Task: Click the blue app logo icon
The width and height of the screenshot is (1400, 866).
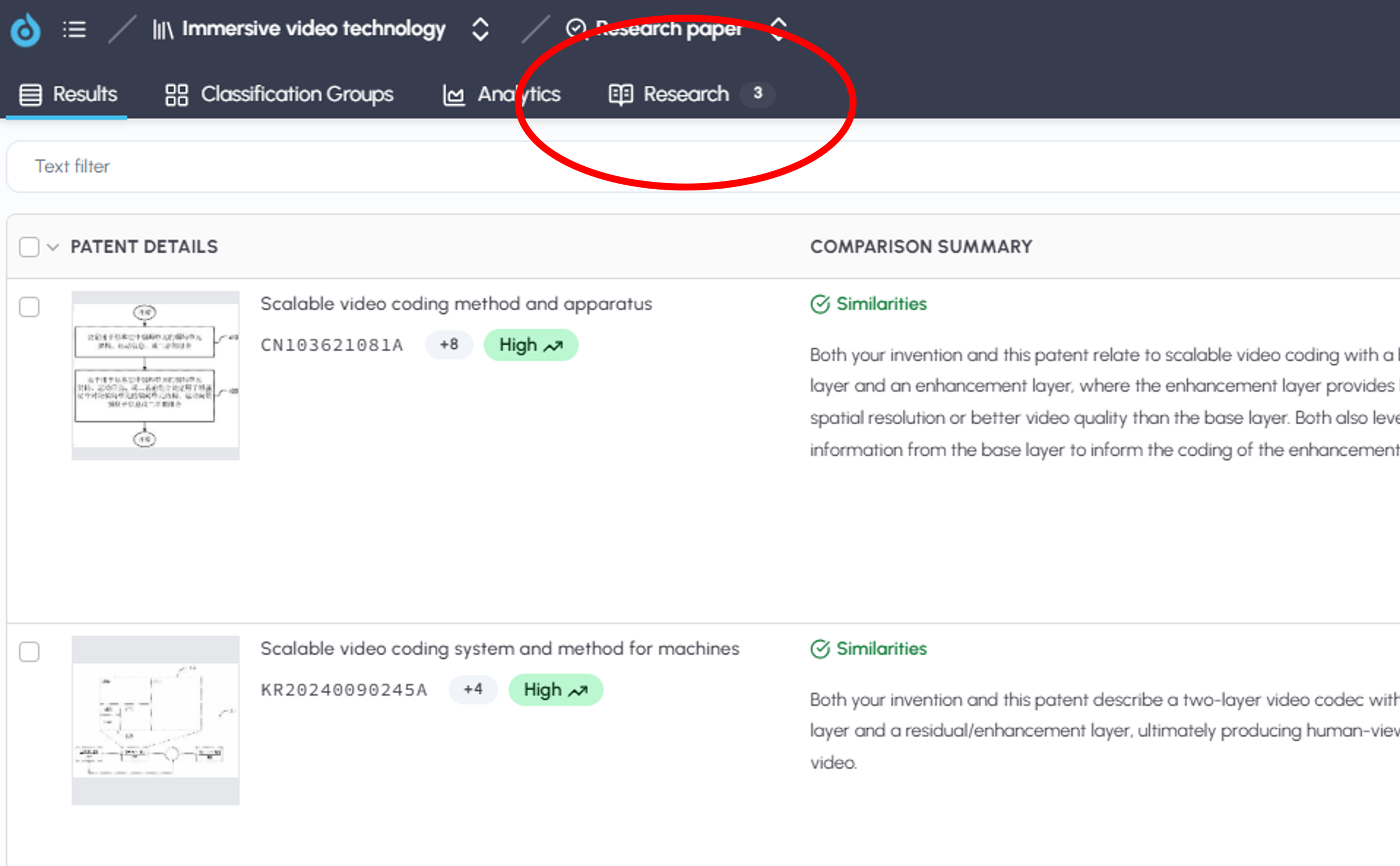Action: click(x=25, y=30)
